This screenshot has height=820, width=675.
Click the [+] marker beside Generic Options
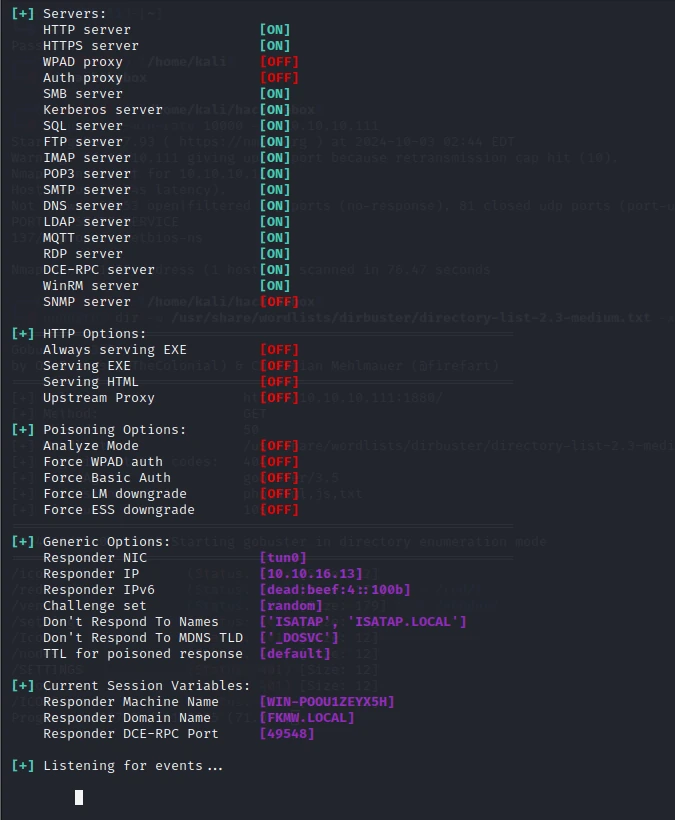click(x=22, y=542)
